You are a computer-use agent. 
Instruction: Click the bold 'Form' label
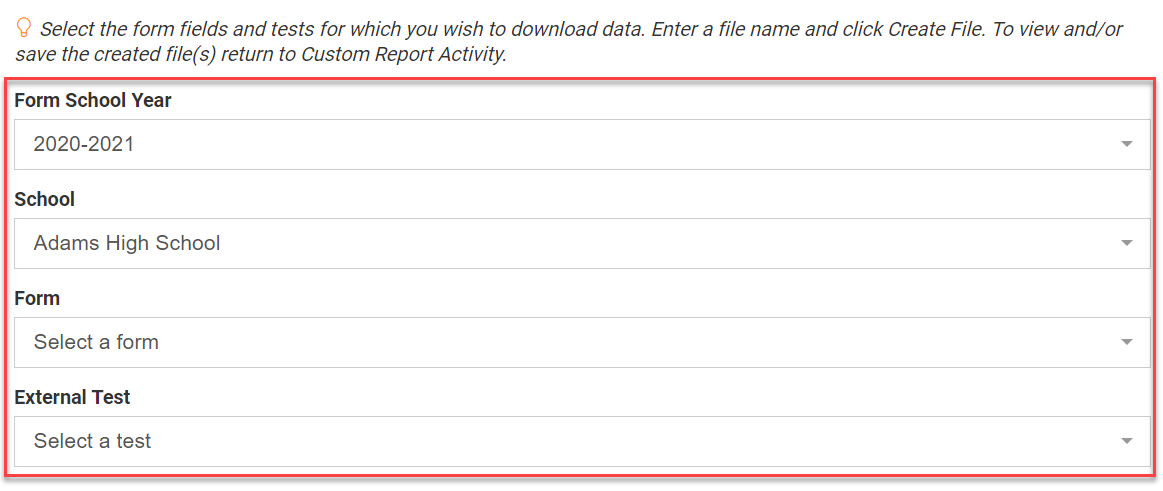(x=37, y=298)
